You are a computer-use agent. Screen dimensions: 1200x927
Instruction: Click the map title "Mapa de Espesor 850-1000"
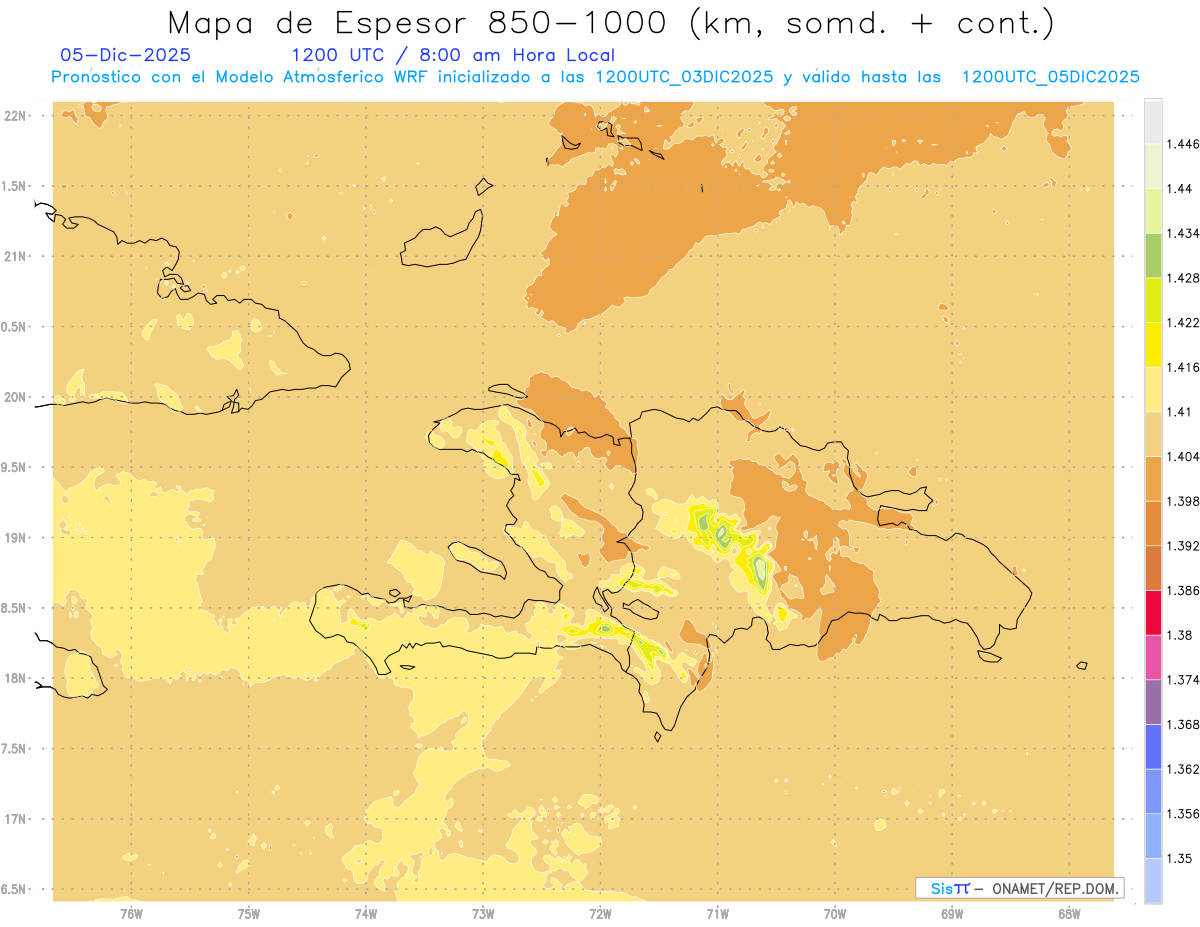coord(418,22)
